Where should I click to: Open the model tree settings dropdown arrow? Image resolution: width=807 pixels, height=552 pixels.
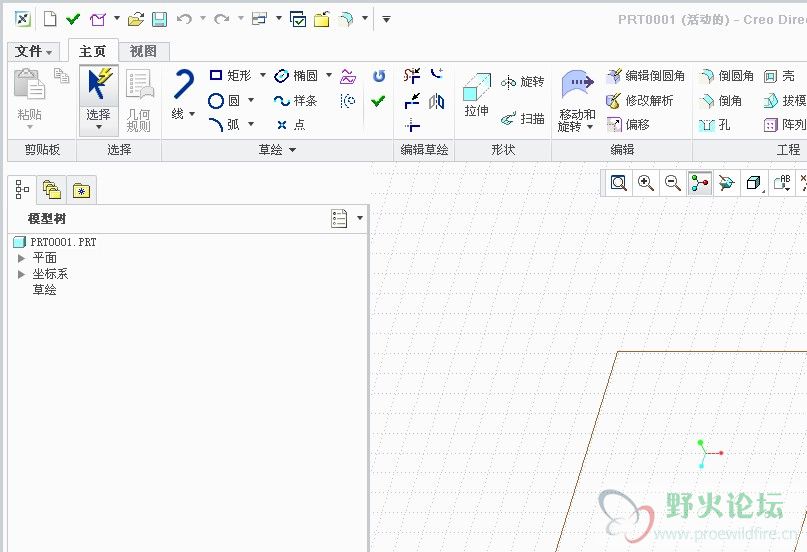click(x=360, y=218)
